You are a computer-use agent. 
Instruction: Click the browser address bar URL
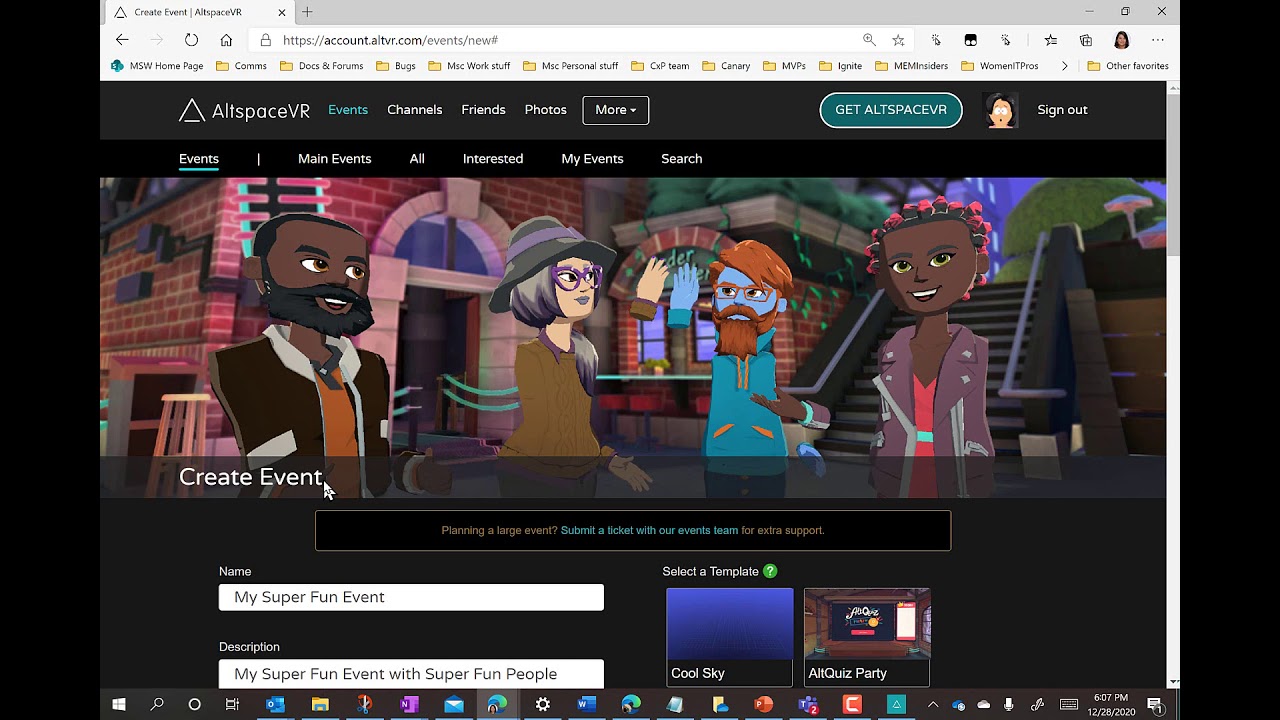390,40
